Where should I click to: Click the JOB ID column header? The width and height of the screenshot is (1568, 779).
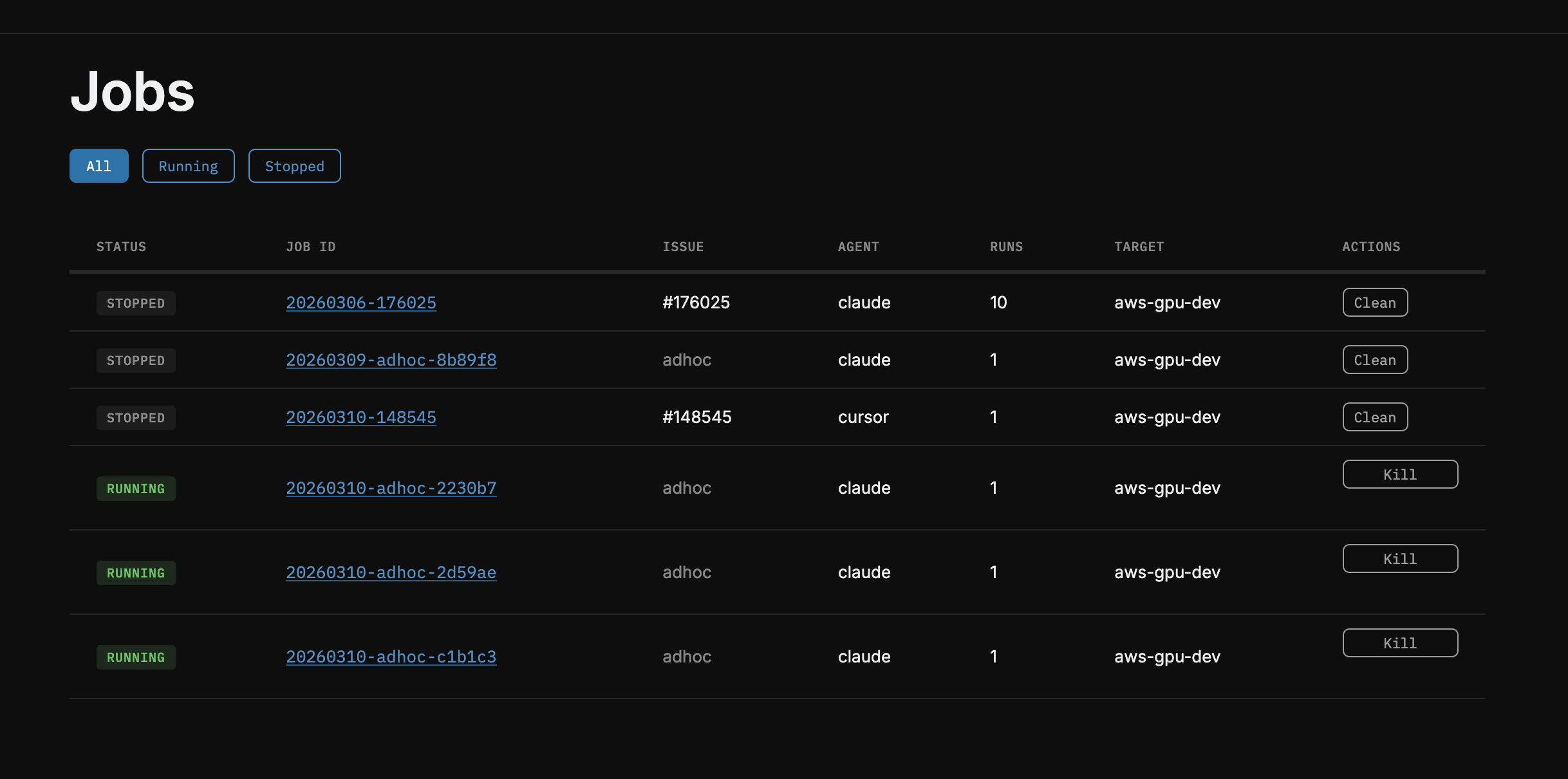[310, 247]
